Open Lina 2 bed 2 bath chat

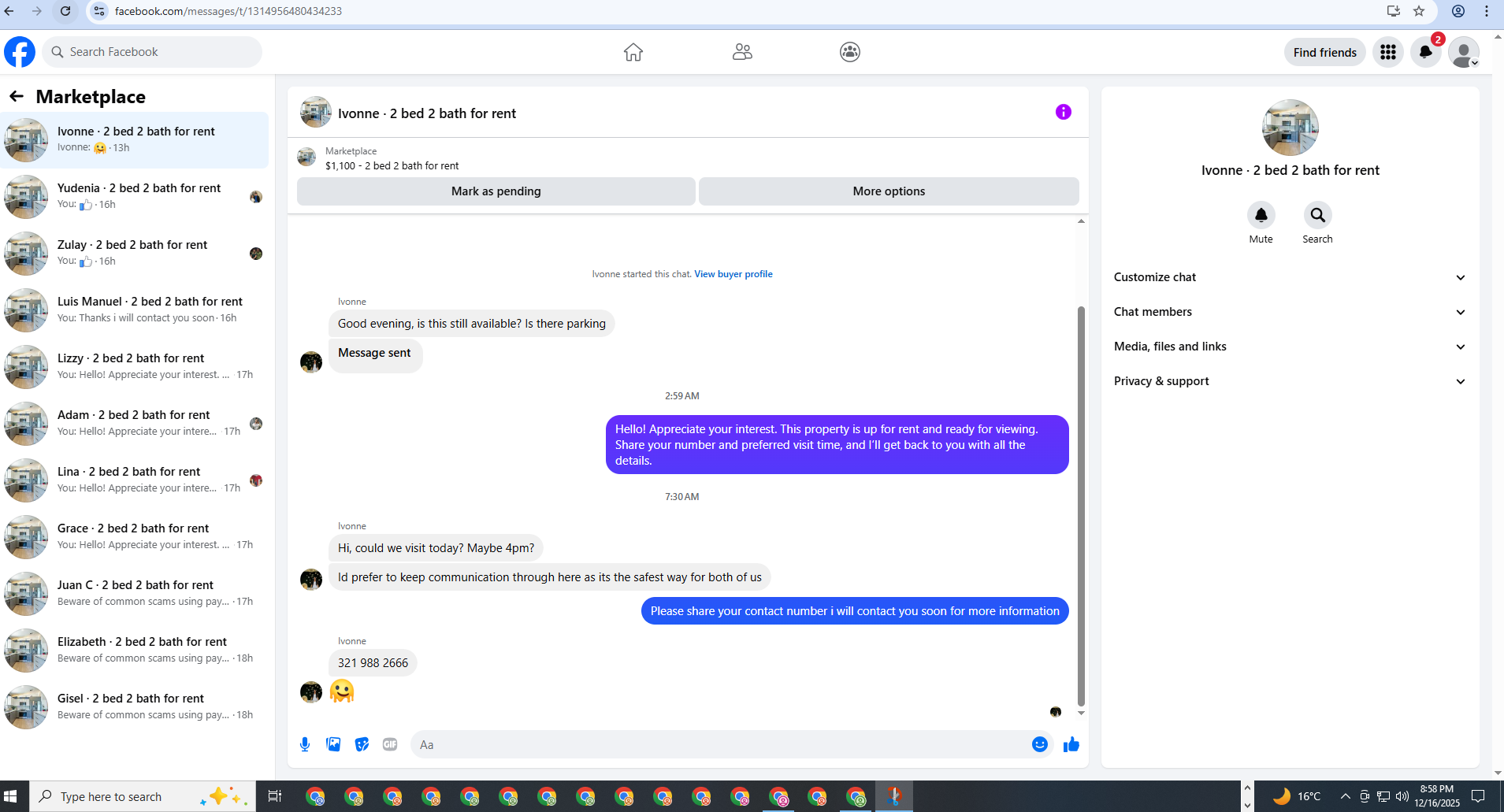coord(134,480)
